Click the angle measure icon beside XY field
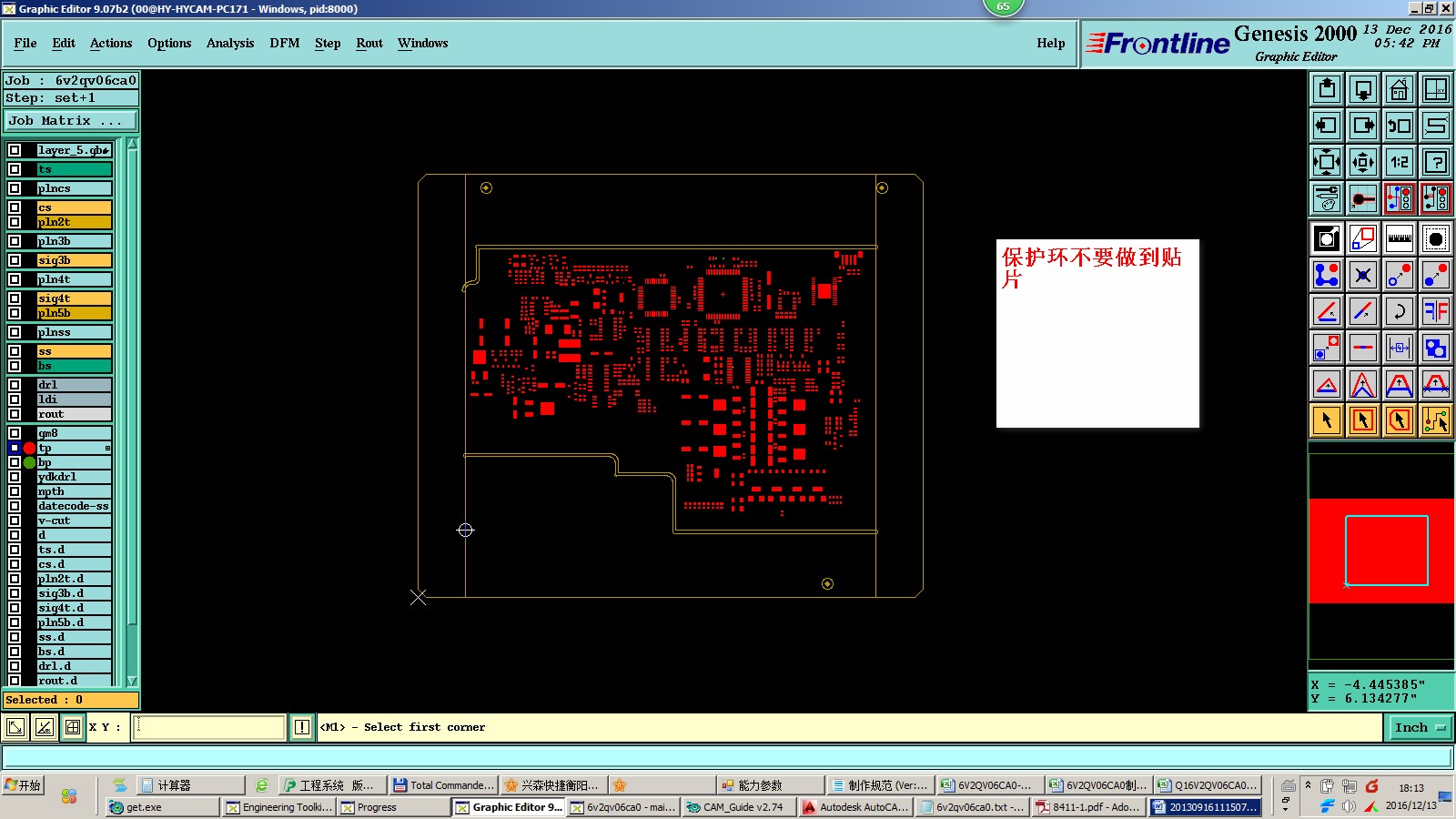 pos(45,727)
